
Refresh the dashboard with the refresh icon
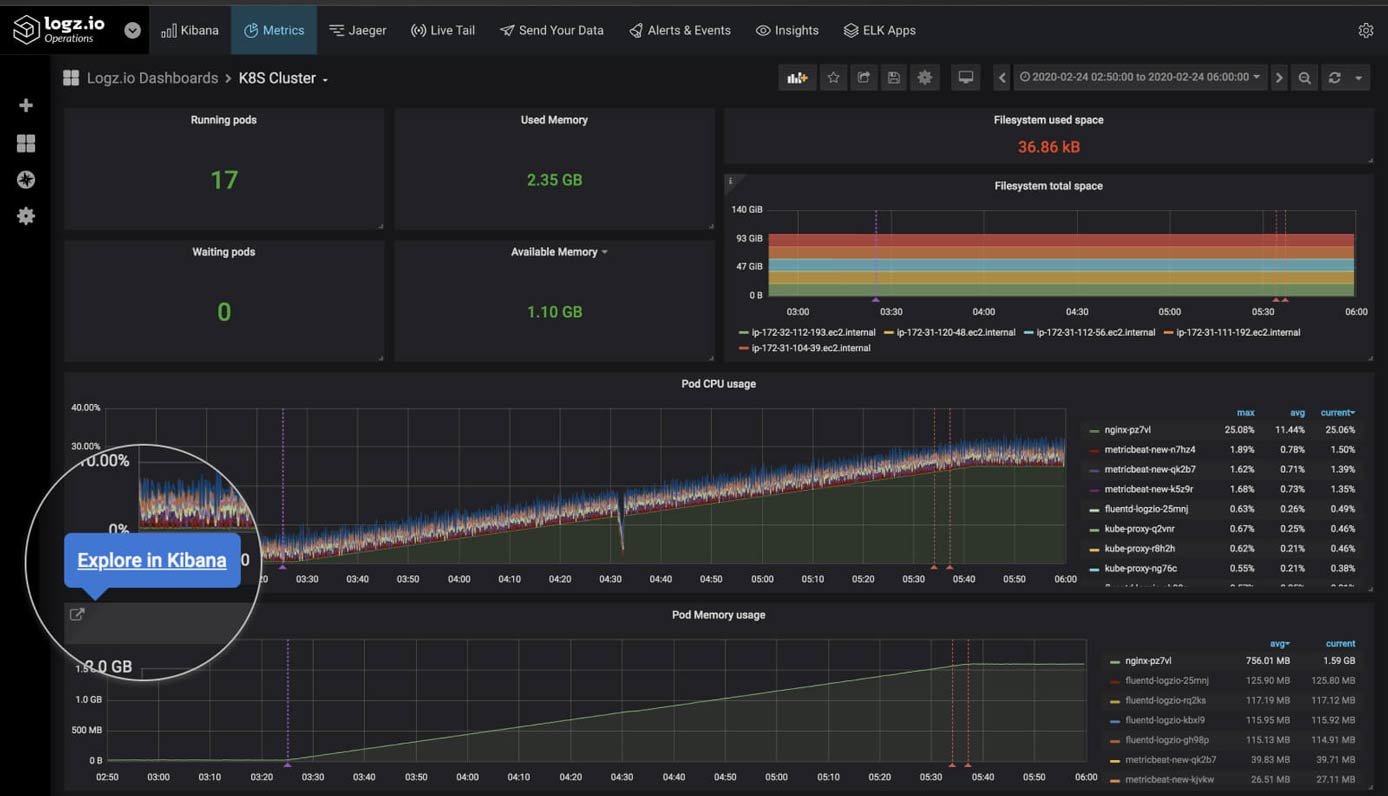click(x=1334, y=77)
